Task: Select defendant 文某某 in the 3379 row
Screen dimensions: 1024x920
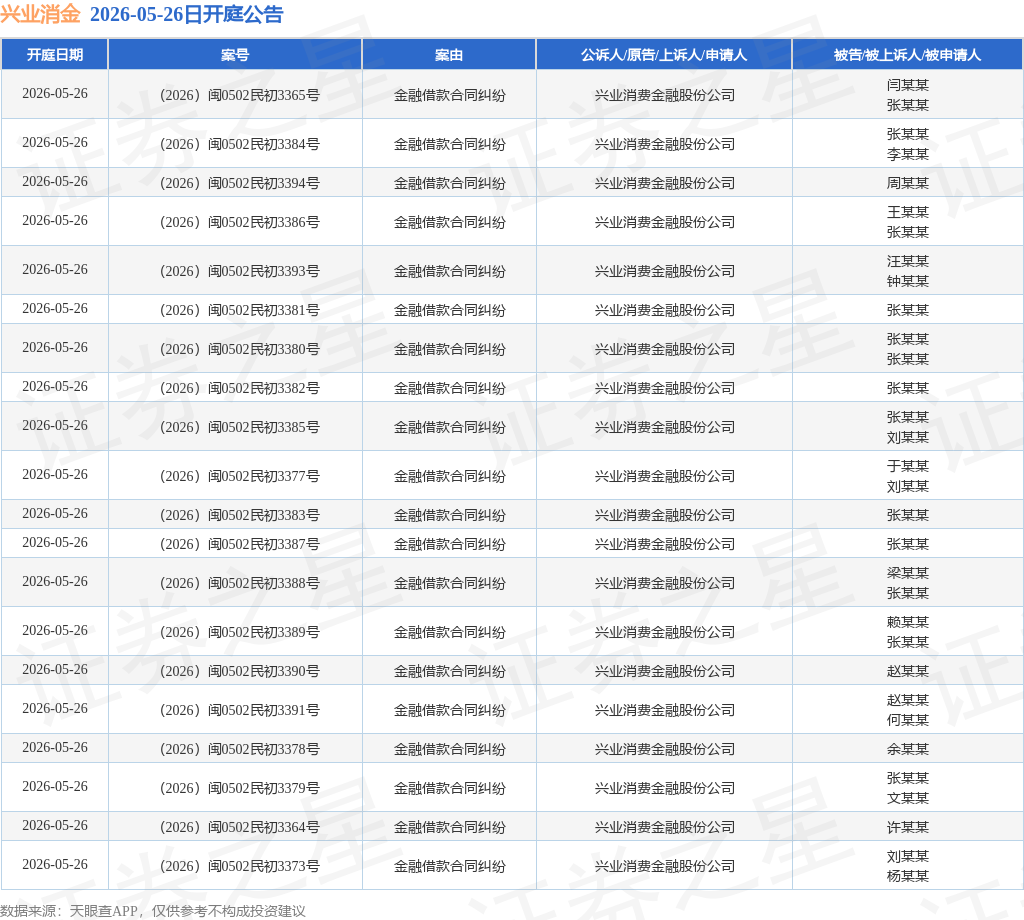Action: pyautogui.click(x=908, y=799)
